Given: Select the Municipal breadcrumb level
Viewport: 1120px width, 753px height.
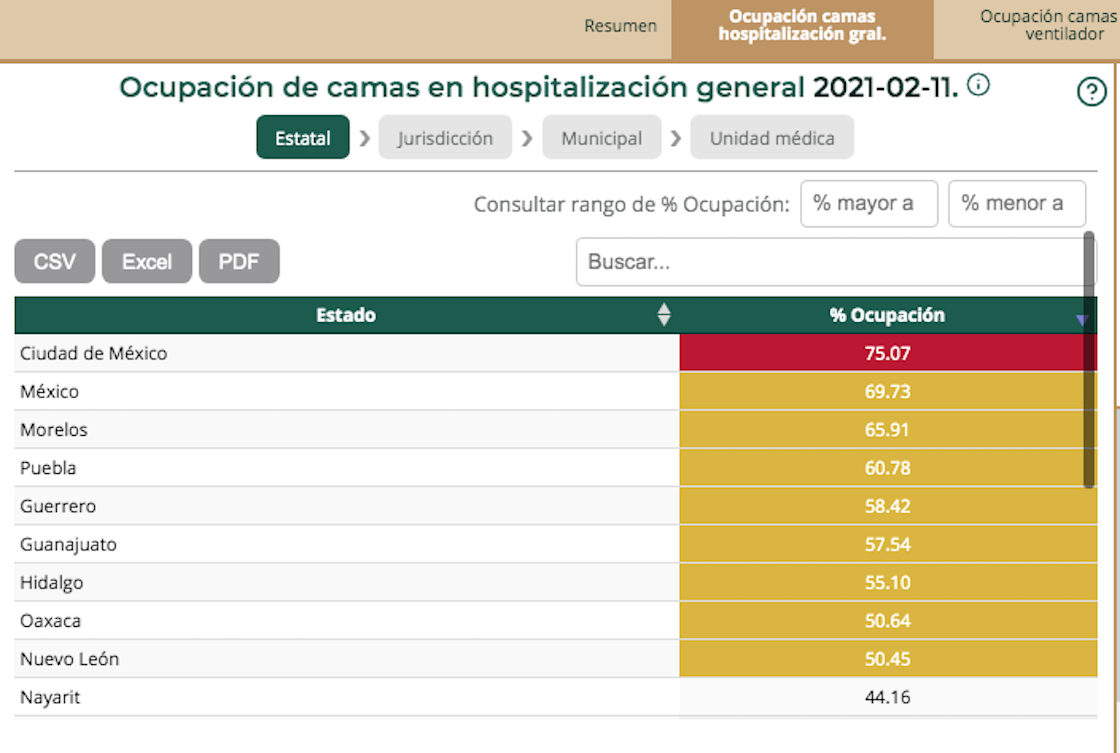Looking at the screenshot, I should 601,138.
